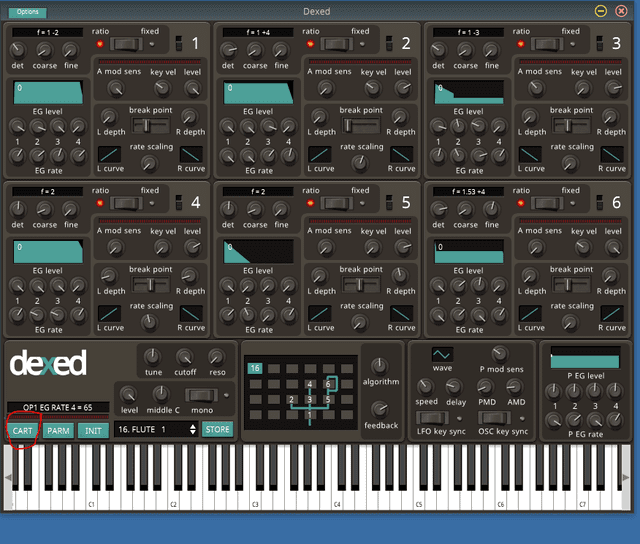This screenshot has width=640, height=544.
Task: Toggle operator 1 ratio/fixed switch
Action: tap(125, 44)
